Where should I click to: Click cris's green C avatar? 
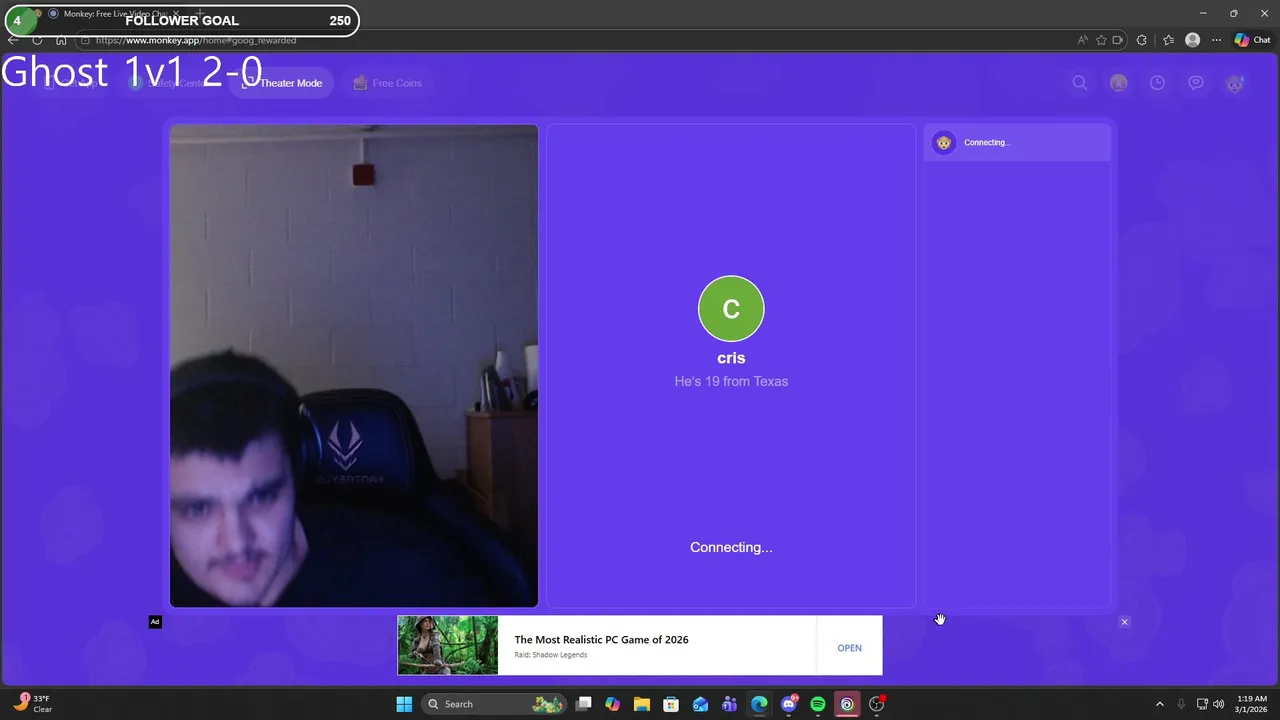click(x=731, y=309)
